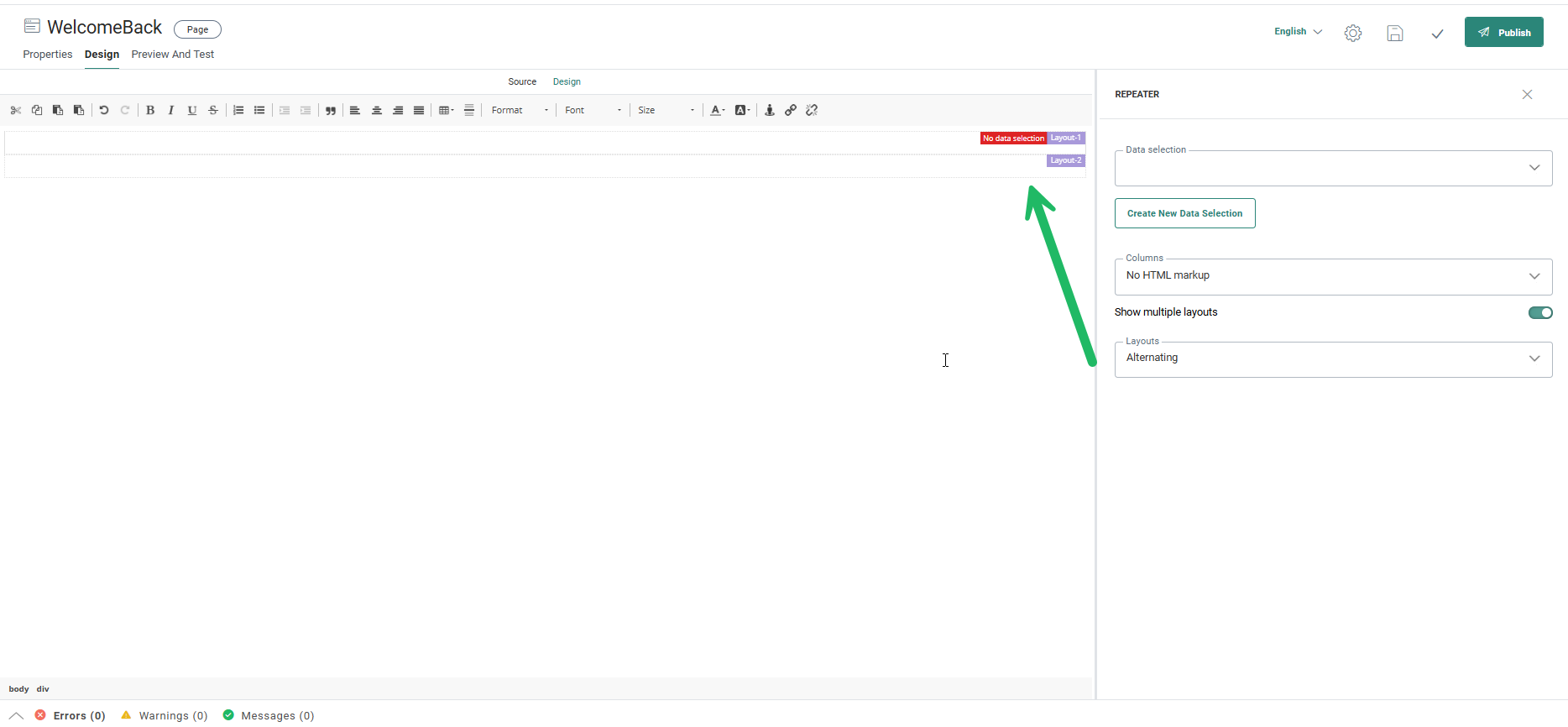Open the Layouts Alternating dropdown
Screen dimensions: 1568x727
click(x=1333, y=358)
